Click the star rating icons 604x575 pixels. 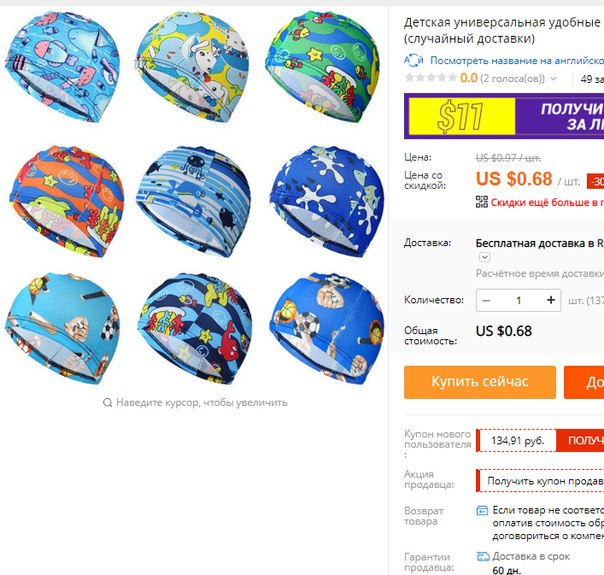(x=431, y=78)
